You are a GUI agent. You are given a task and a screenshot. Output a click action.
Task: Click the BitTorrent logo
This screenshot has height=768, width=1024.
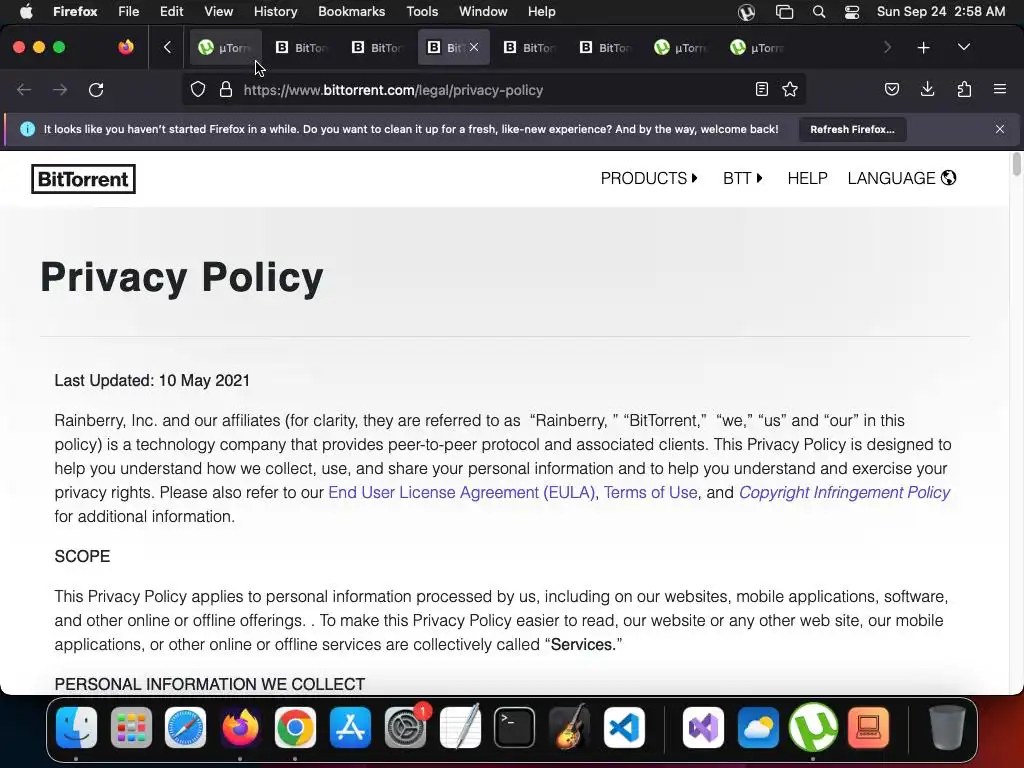click(84, 179)
